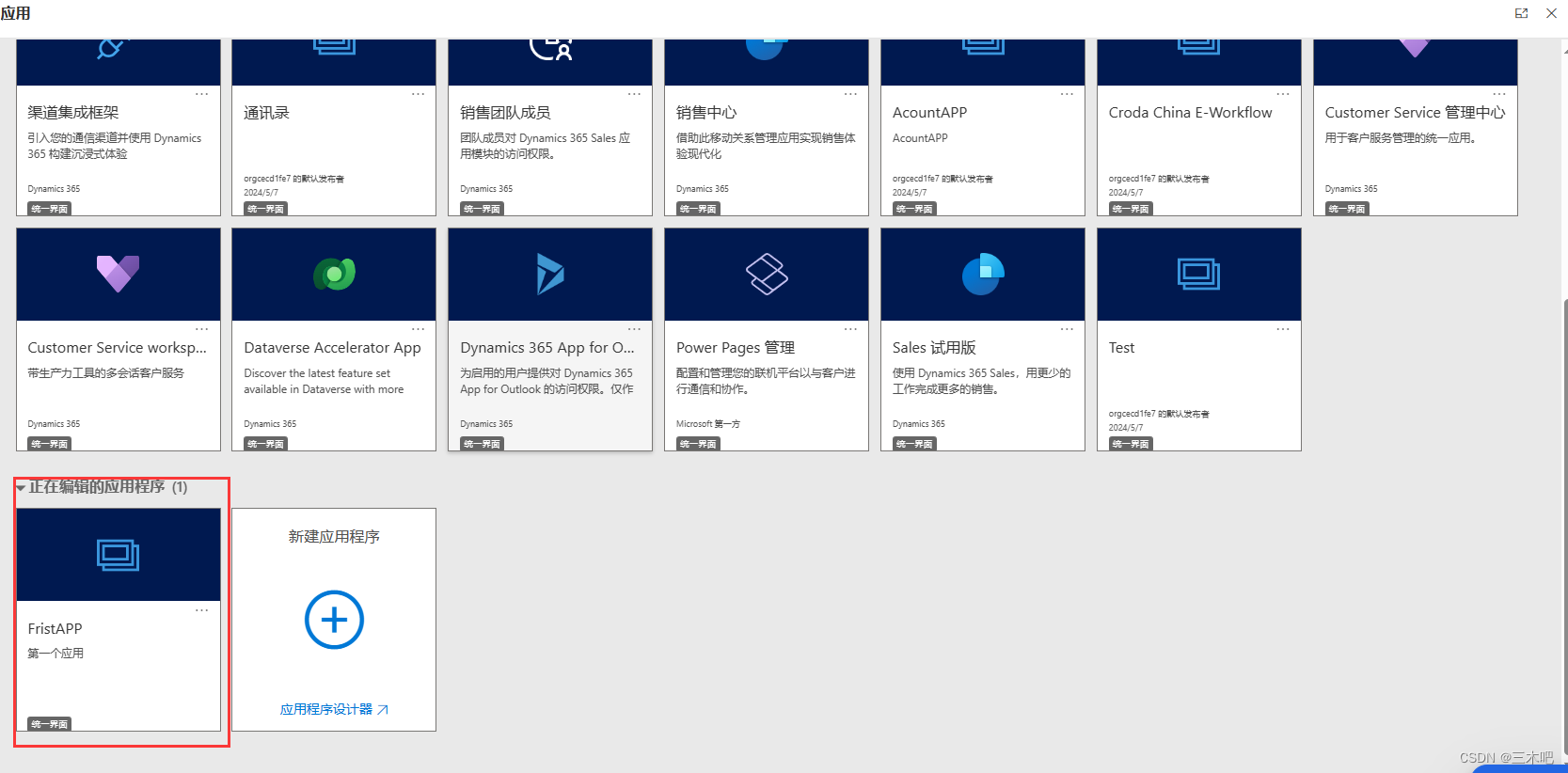Open the Power Pages 管理 title

click(736, 347)
